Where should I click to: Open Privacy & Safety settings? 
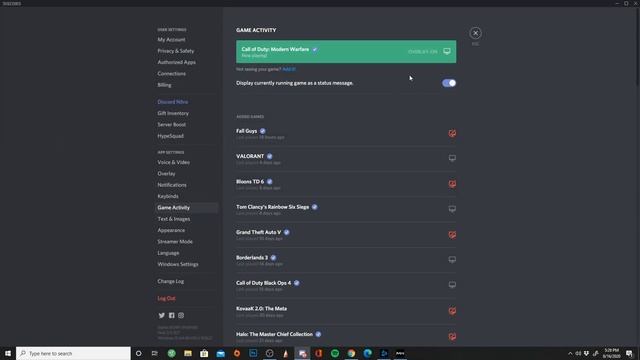[176, 51]
